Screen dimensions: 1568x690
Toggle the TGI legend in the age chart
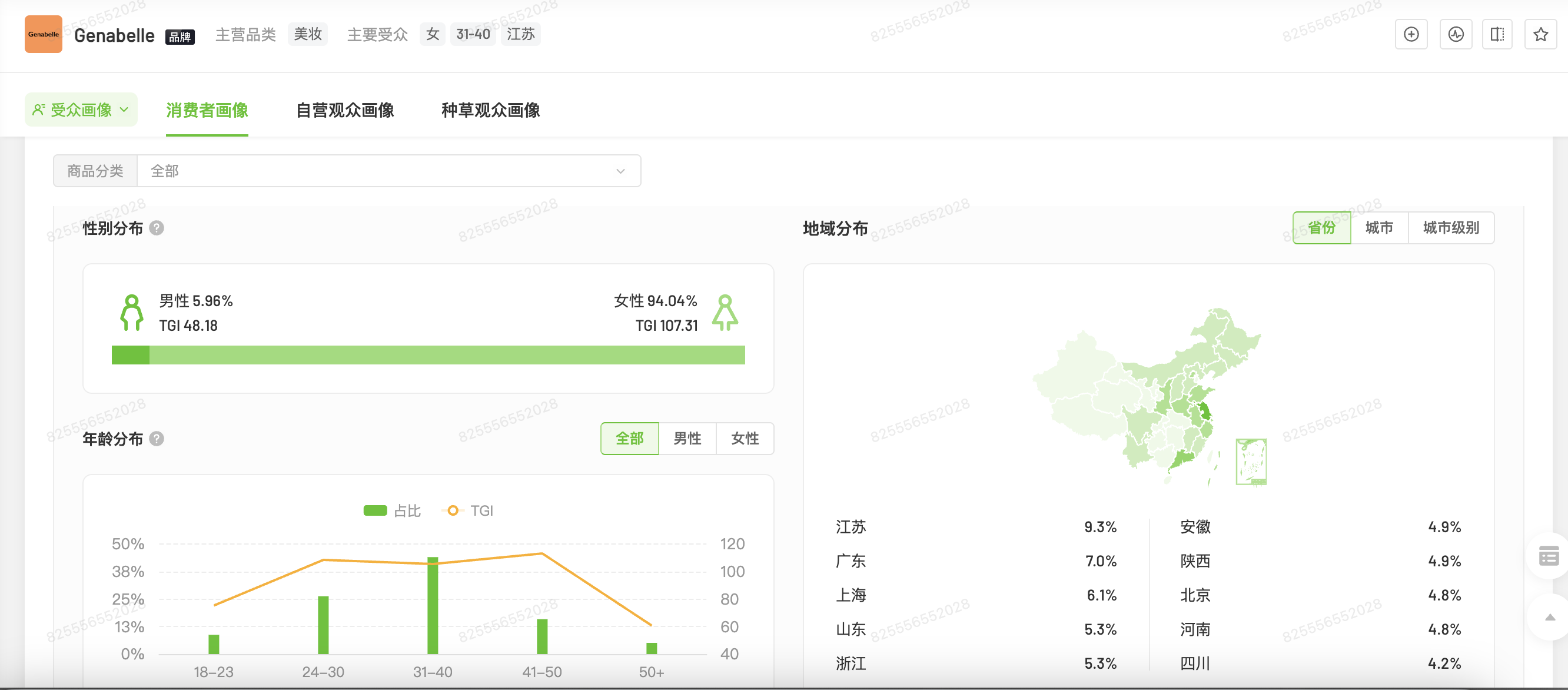pos(469,510)
